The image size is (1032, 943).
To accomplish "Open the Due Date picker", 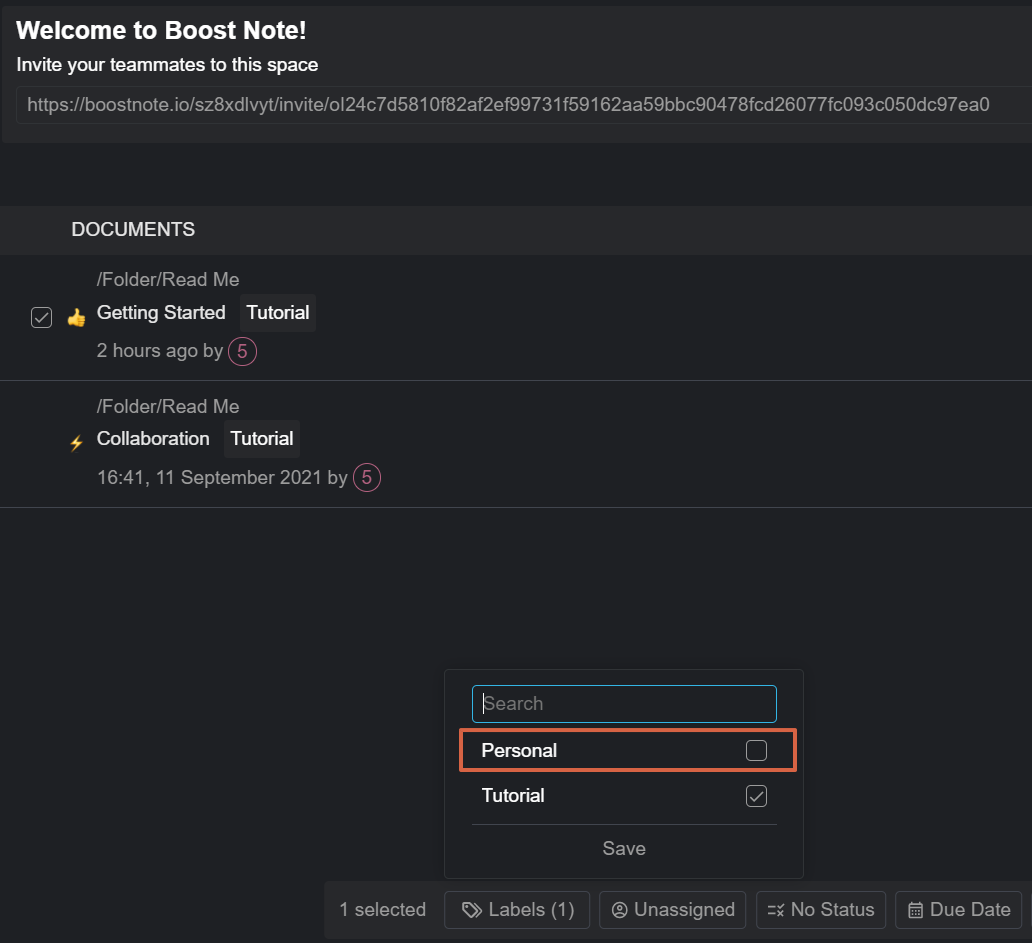I will pos(959,909).
